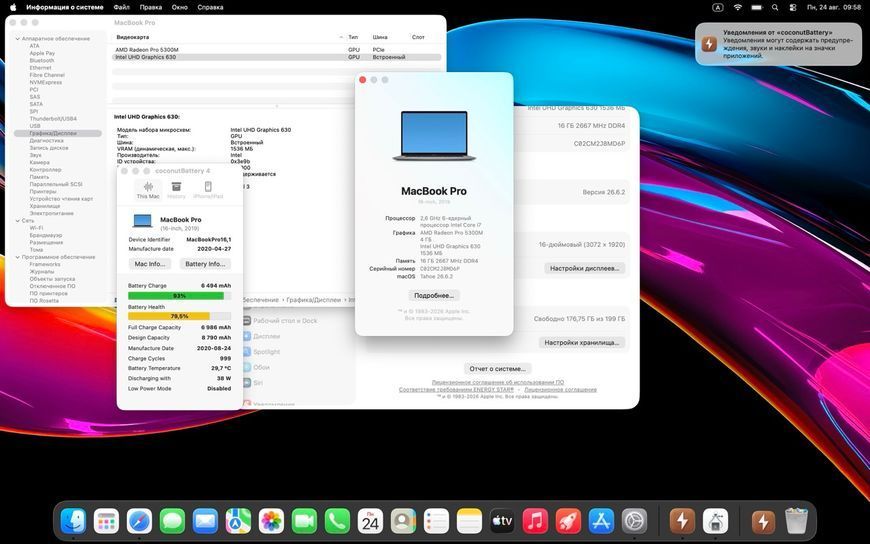Select Графика/Дисплеи in the sidebar
This screenshot has width=870, height=544.
[58, 133]
